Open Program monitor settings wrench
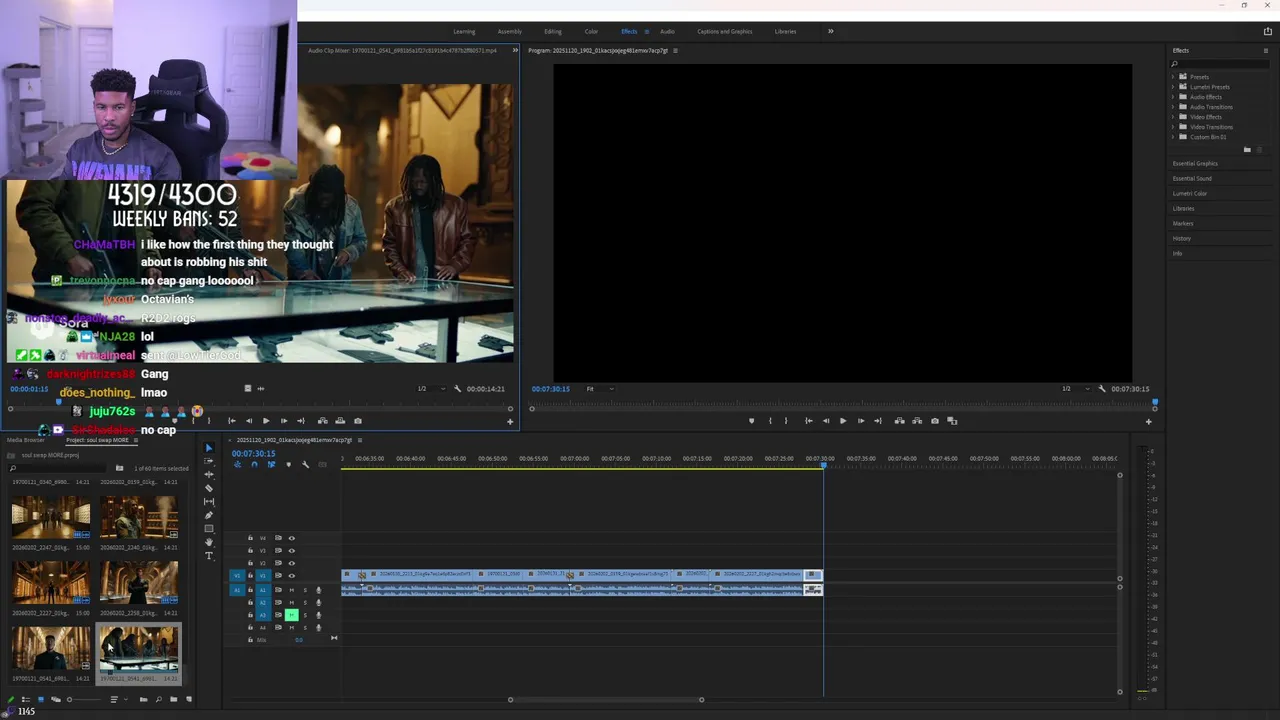 [1102, 389]
